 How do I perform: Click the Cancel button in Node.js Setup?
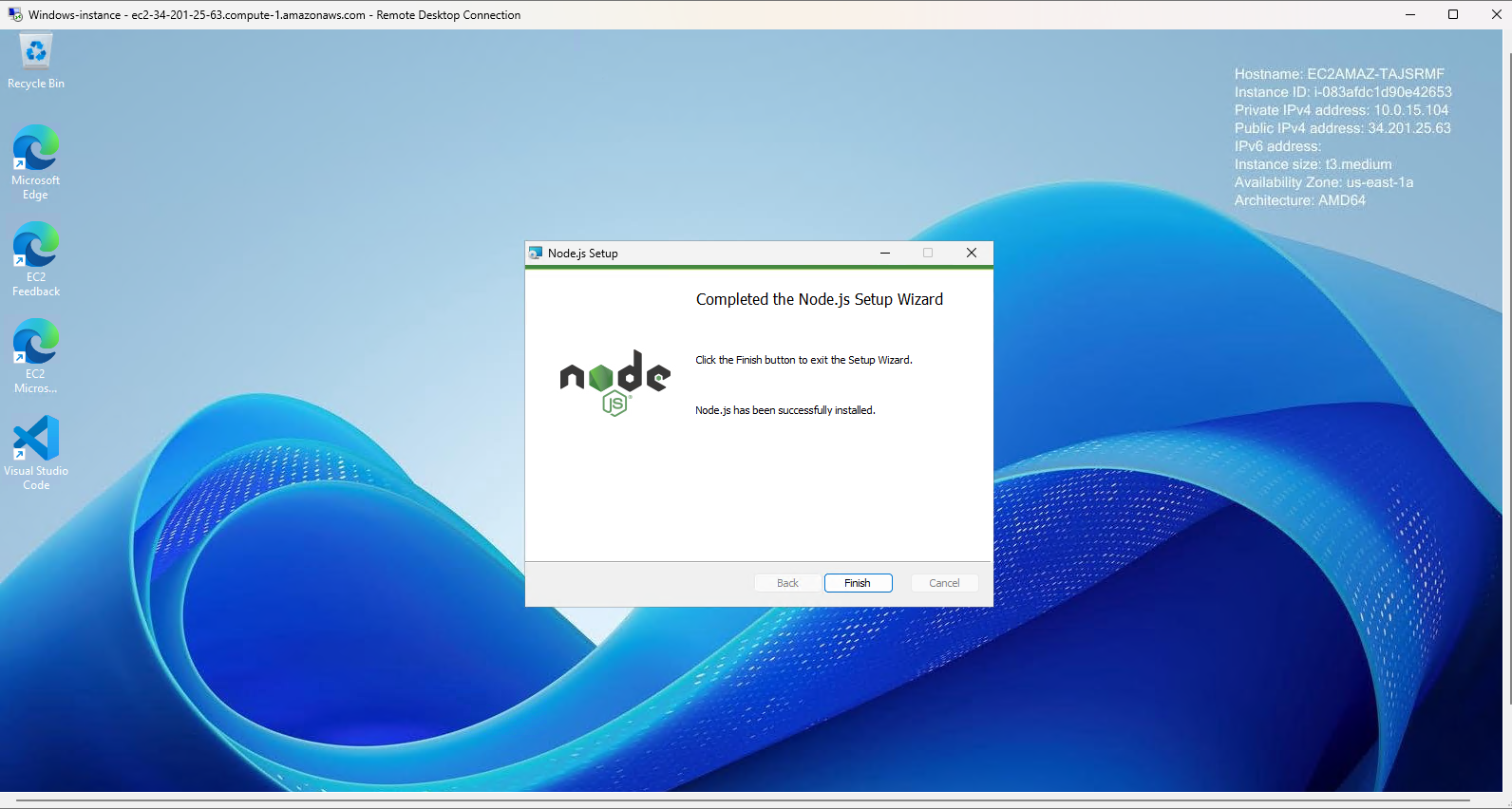(944, 583)
